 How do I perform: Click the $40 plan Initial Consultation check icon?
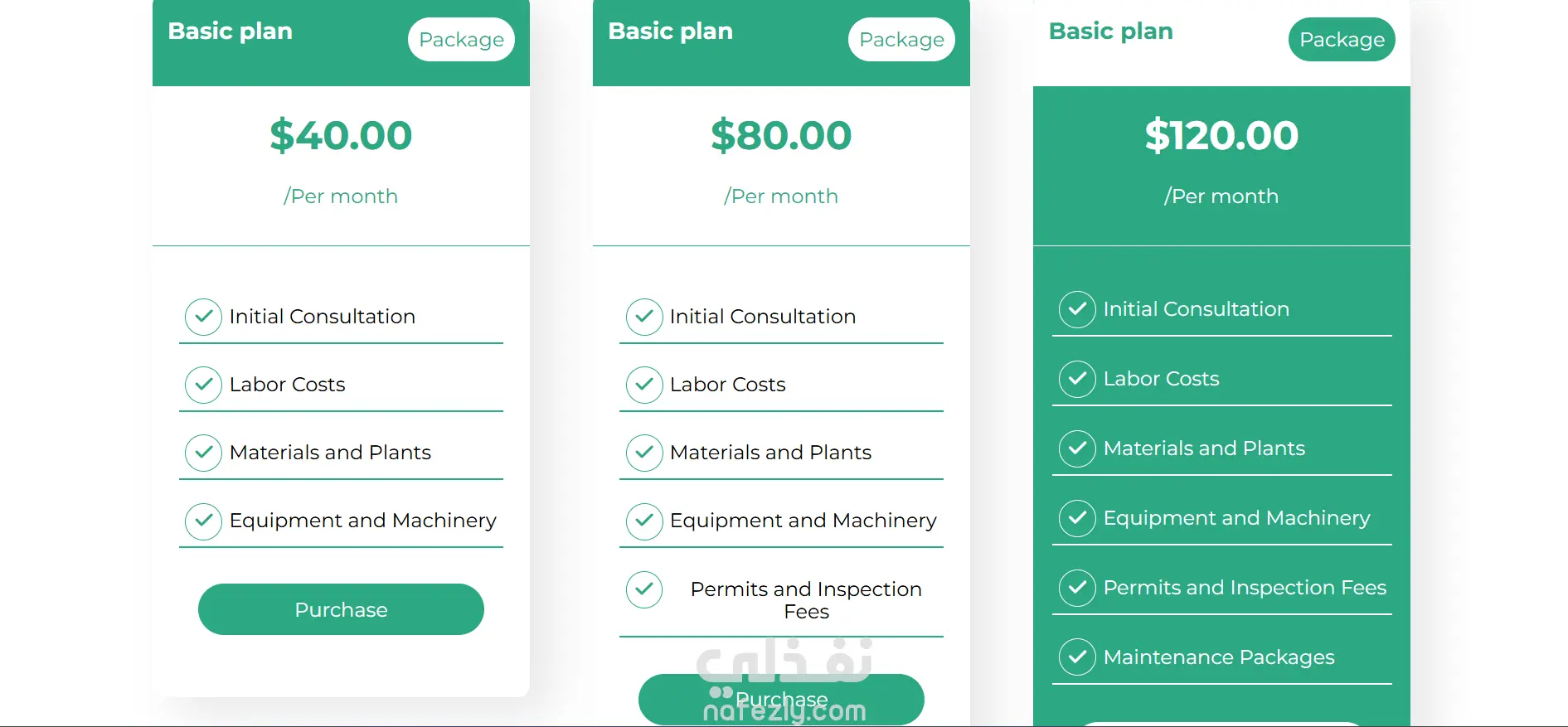203,317
